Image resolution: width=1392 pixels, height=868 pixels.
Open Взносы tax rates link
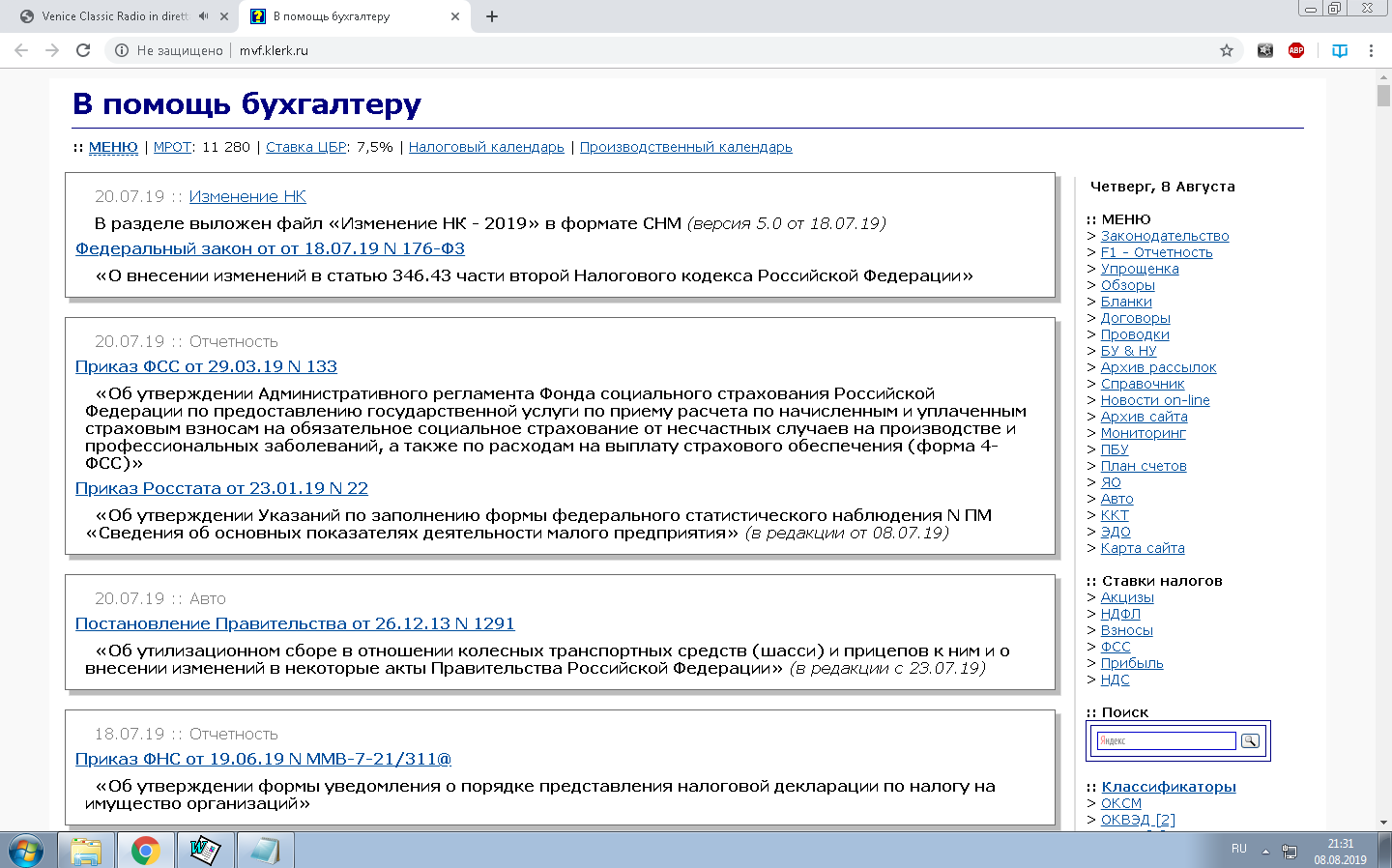[x=1127, y=630]
